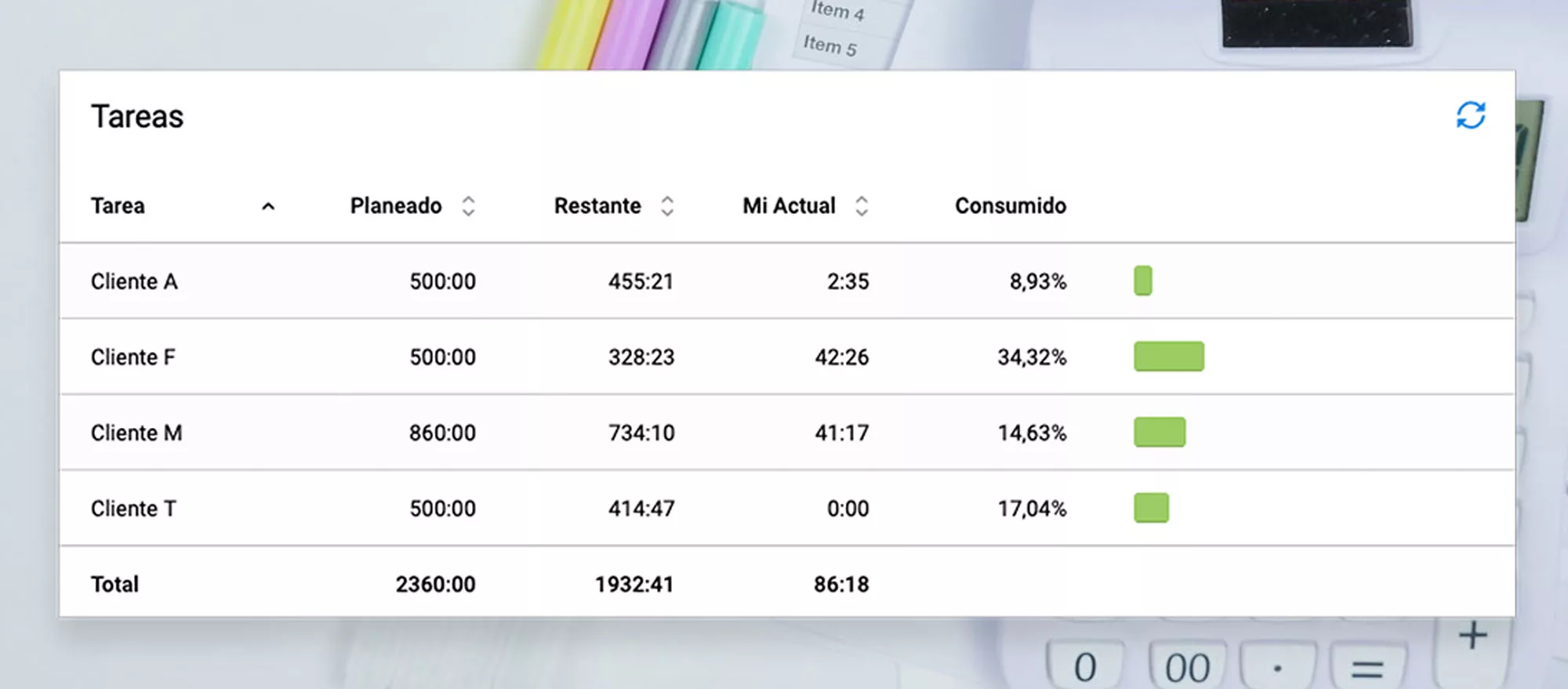Click the refresh icon in Tareas panel

(1470, 116)
